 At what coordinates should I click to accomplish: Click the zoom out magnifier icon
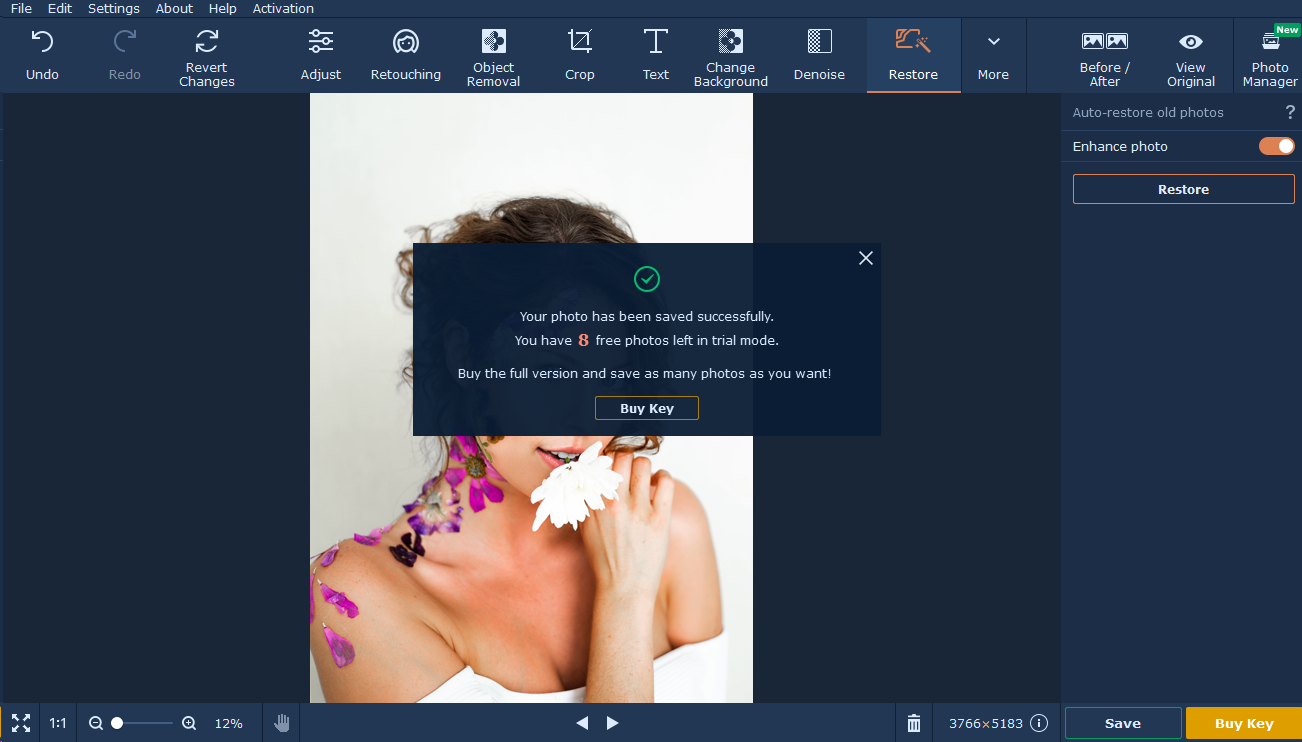[96, 723]
